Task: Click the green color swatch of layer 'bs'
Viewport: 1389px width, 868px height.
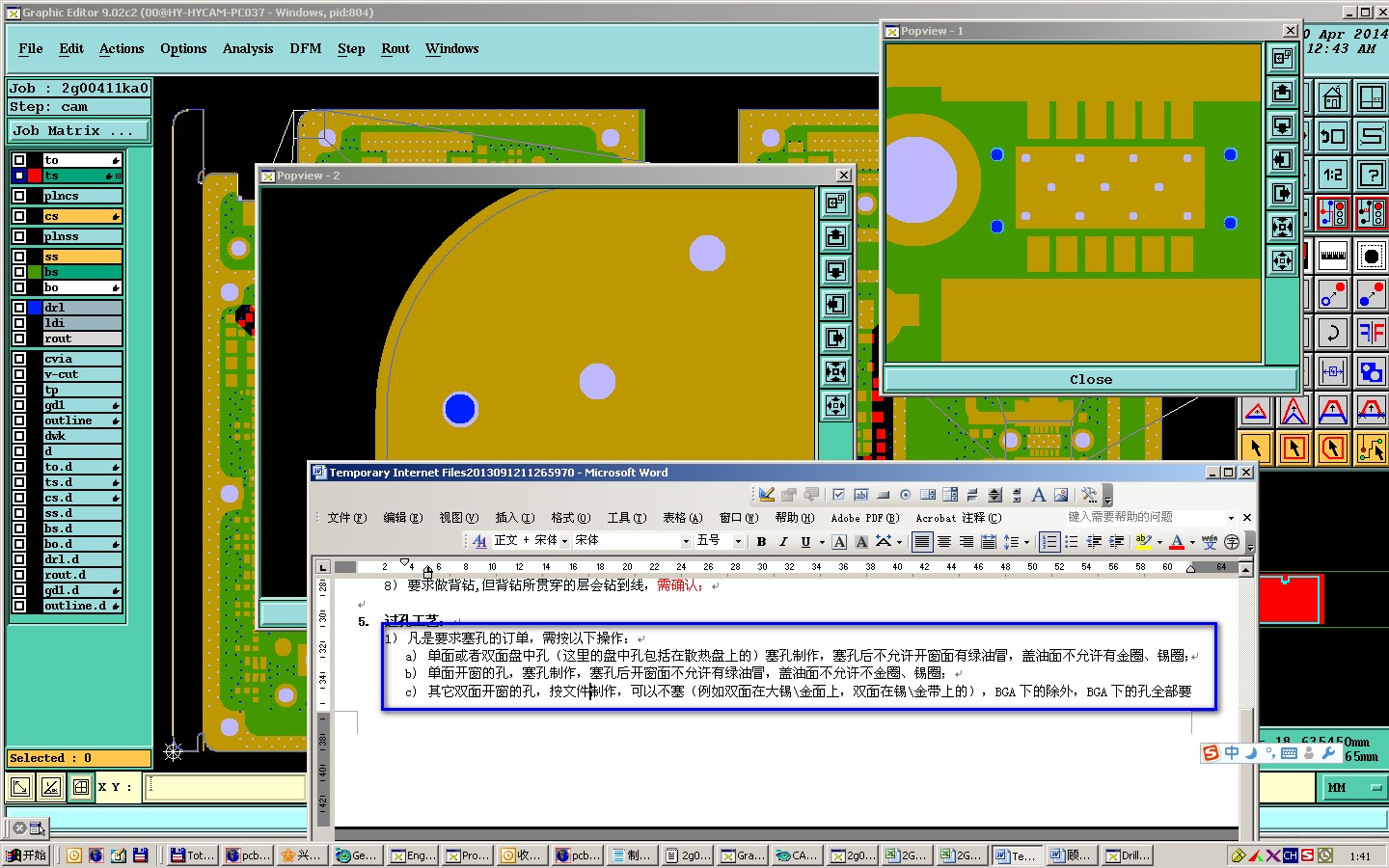Action: click(x=35, y=272)
